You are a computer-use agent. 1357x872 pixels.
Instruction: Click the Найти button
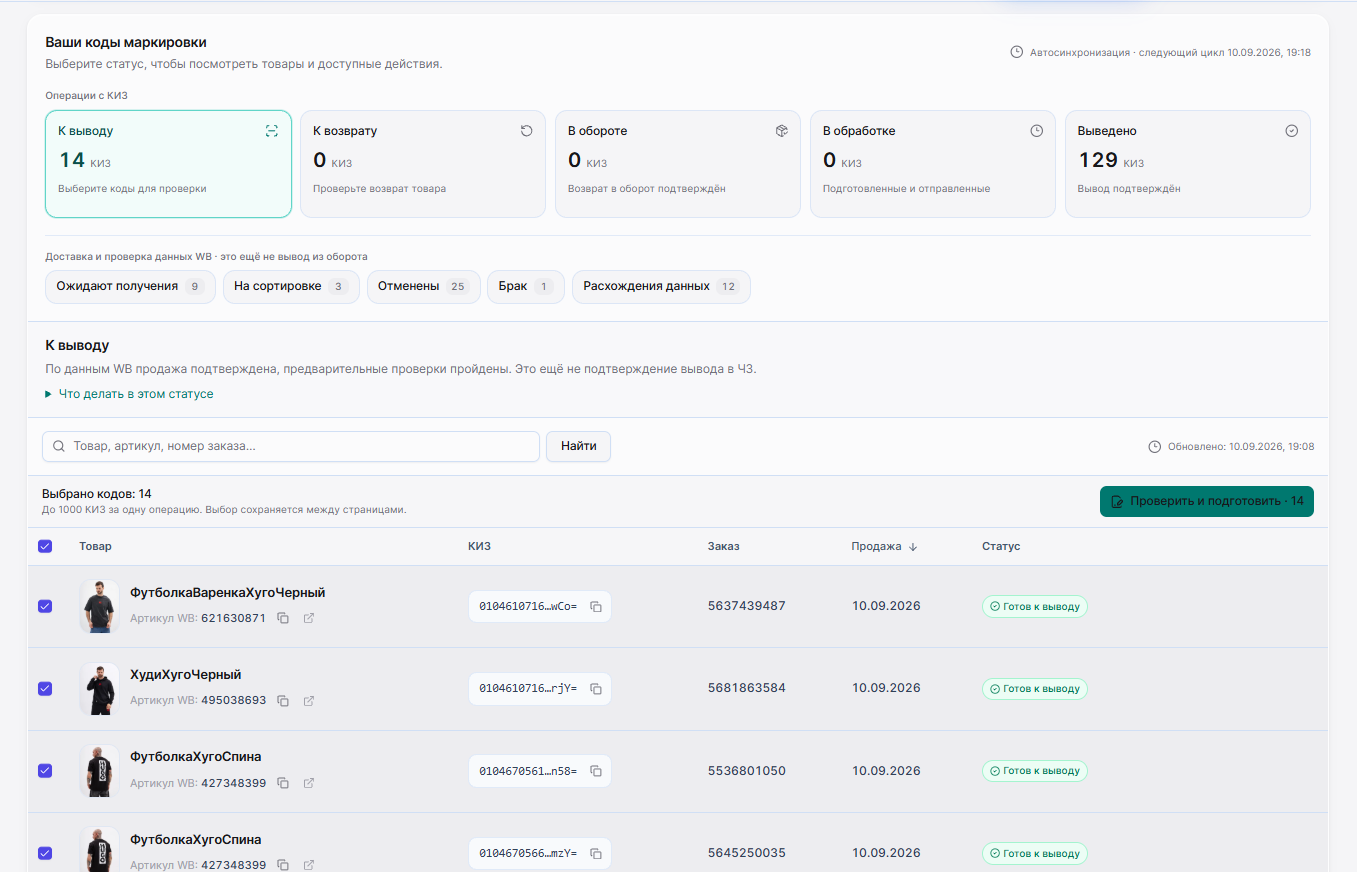[578, 446]
